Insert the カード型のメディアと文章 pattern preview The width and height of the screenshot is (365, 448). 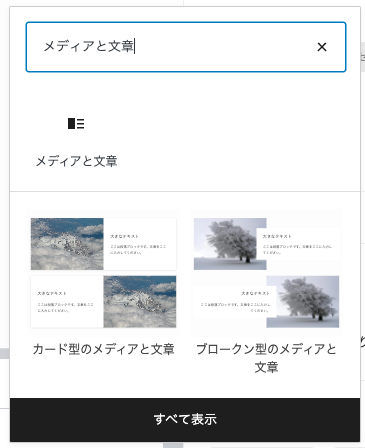click(103, 273)
